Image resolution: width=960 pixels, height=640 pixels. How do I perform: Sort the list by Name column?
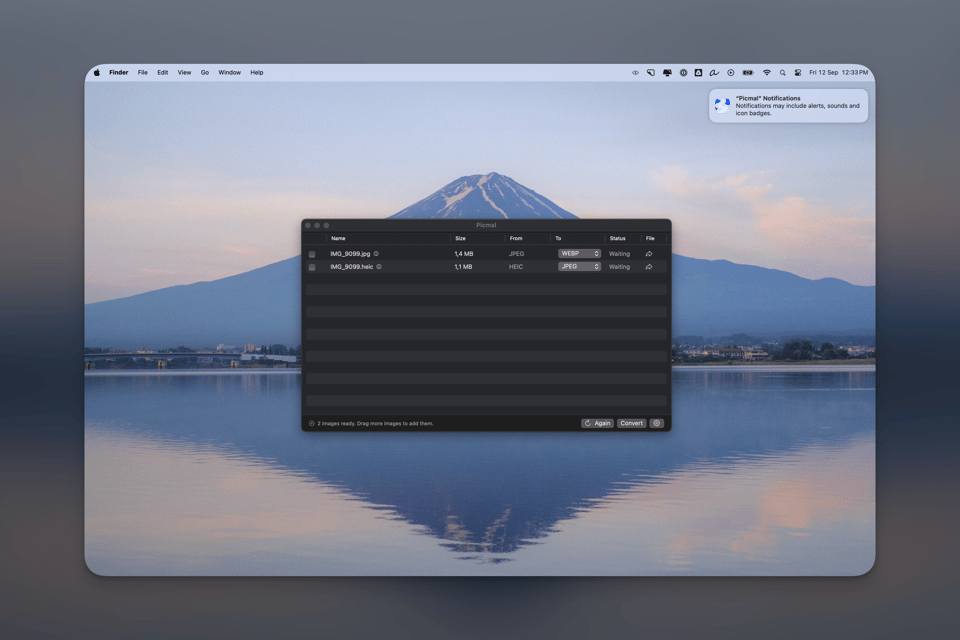[x=338, y=238]
